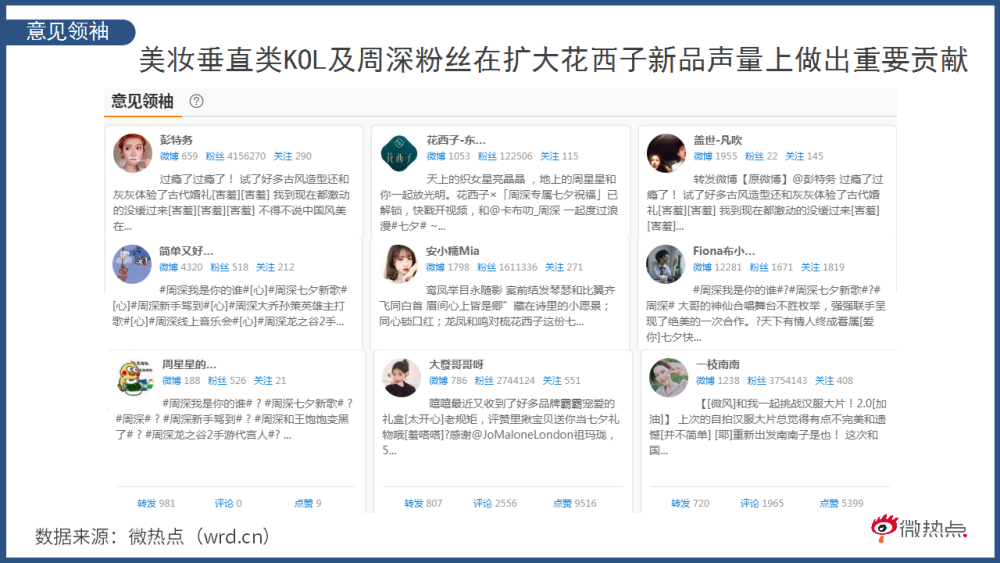
Task: Open 一枝南南's profile avatar
Action: (x=668, y=377)
